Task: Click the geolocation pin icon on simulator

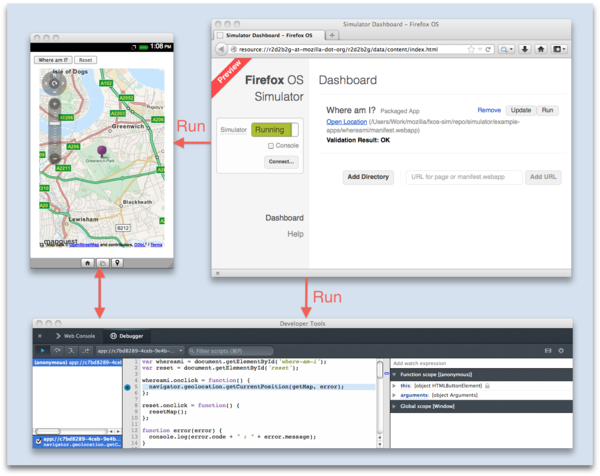Action: tap(118, 262)
